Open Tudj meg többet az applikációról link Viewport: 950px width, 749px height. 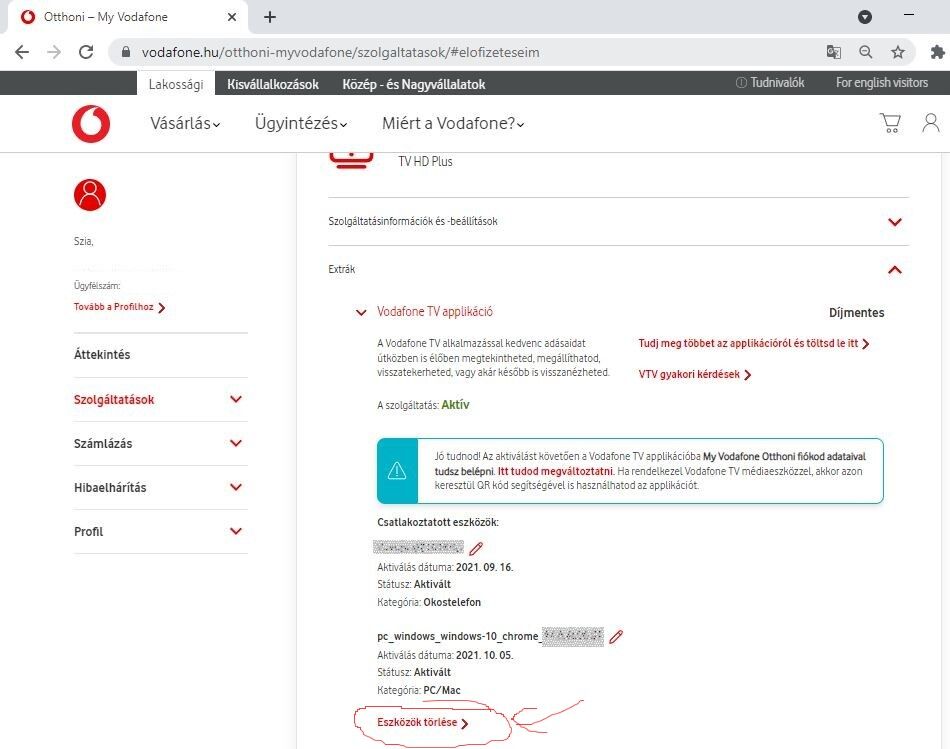(x=754, y=344)
